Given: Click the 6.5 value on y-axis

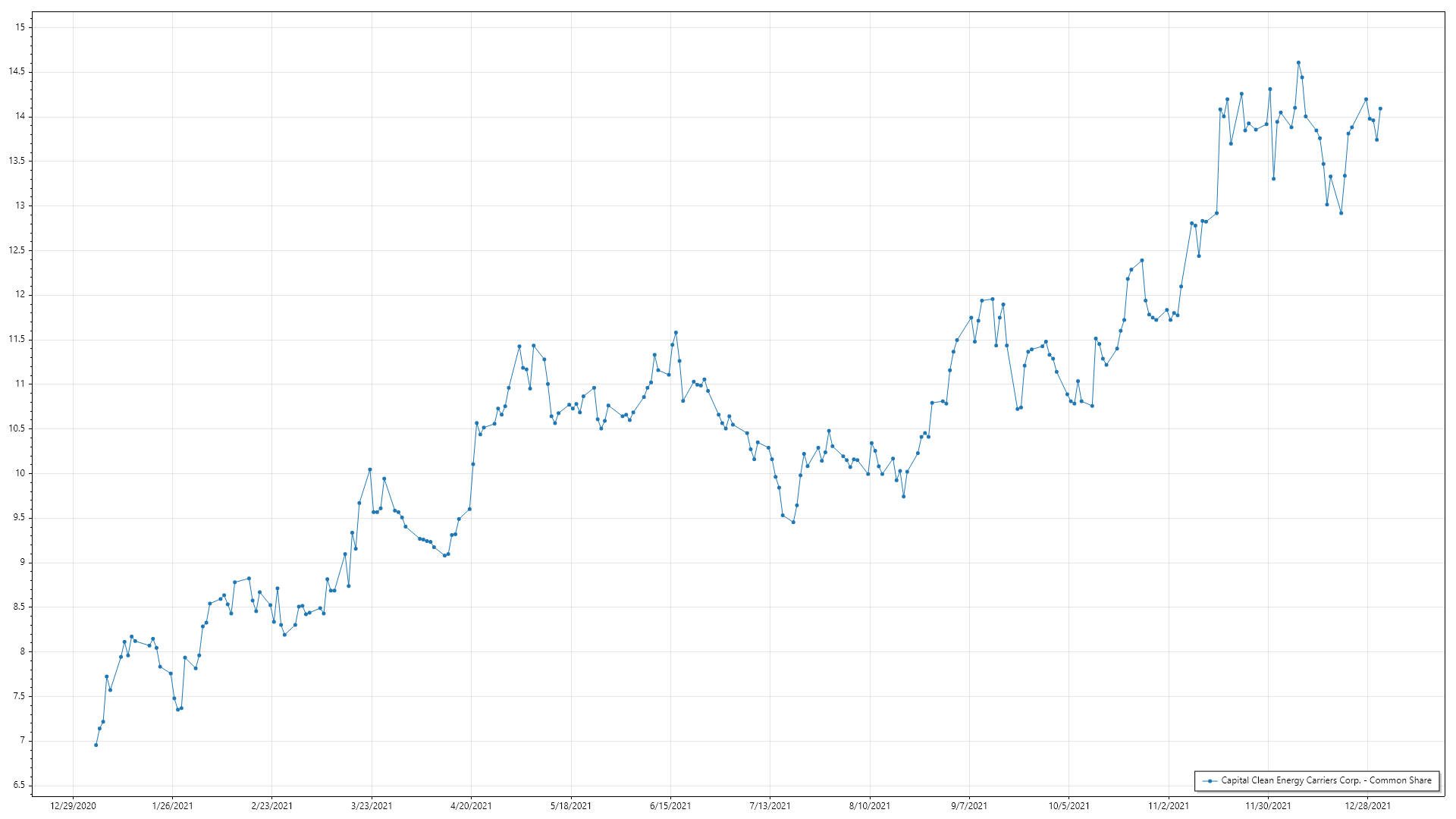Looking at the screenshot, I should coord(18,786).
